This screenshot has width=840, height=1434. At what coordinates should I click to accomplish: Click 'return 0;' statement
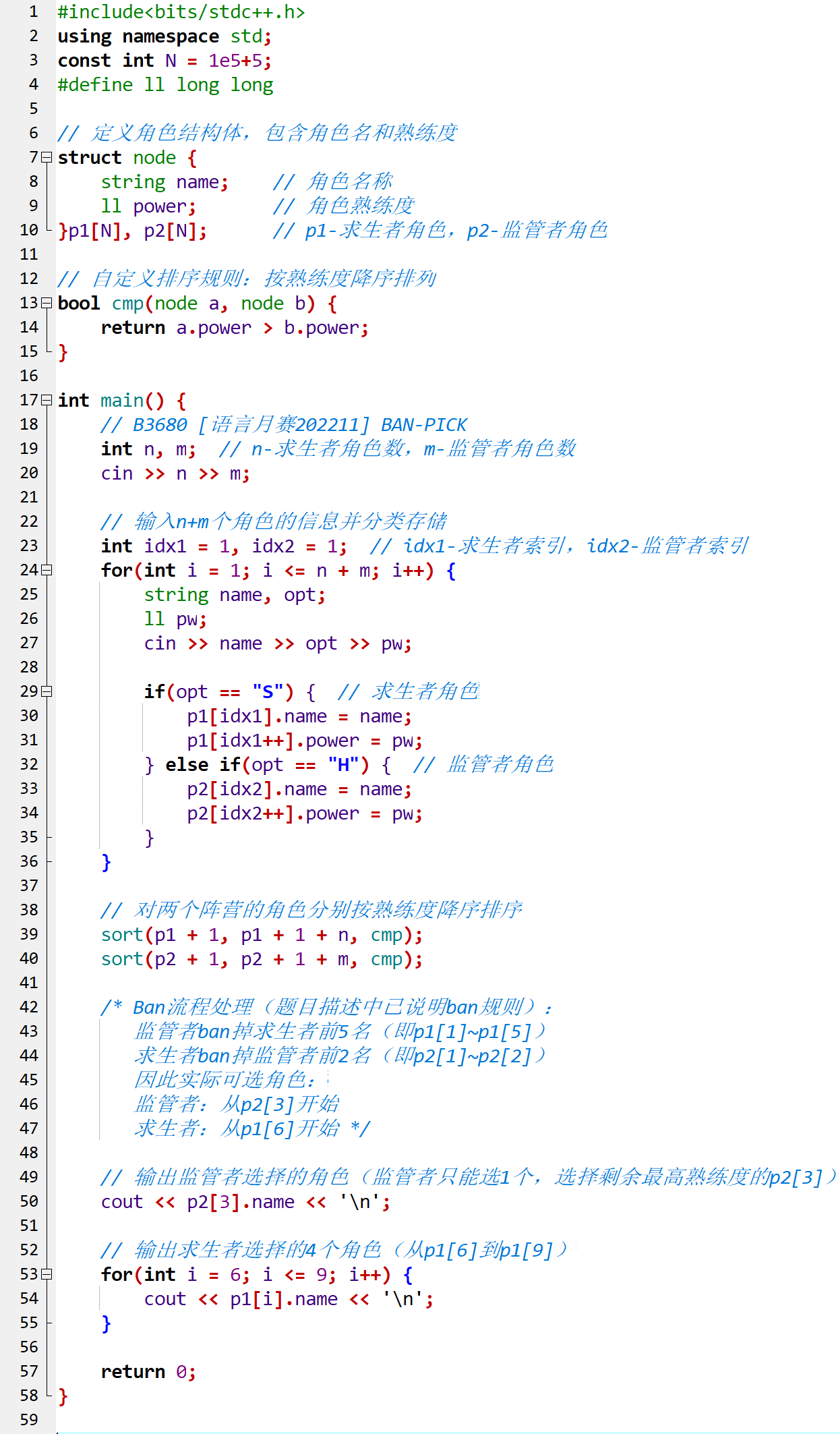pyautogui.click(x=148, y=1372)
